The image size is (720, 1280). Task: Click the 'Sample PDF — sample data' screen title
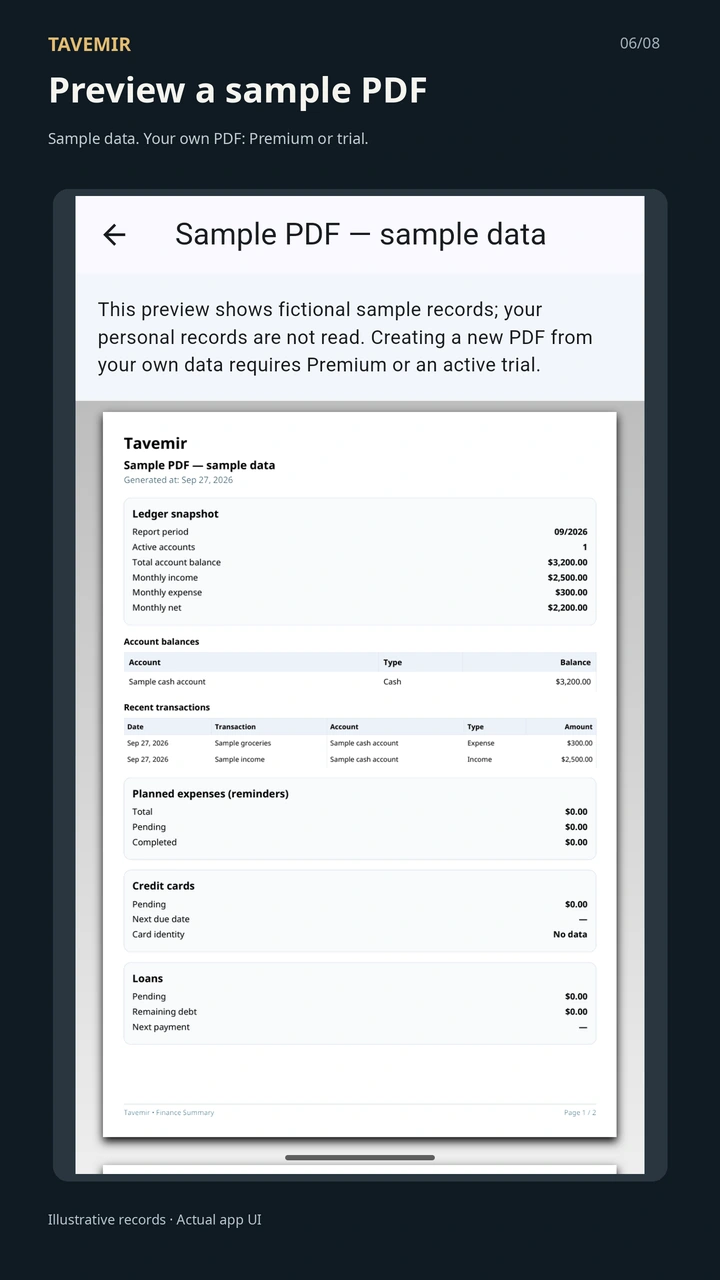[x=360, y=234]
